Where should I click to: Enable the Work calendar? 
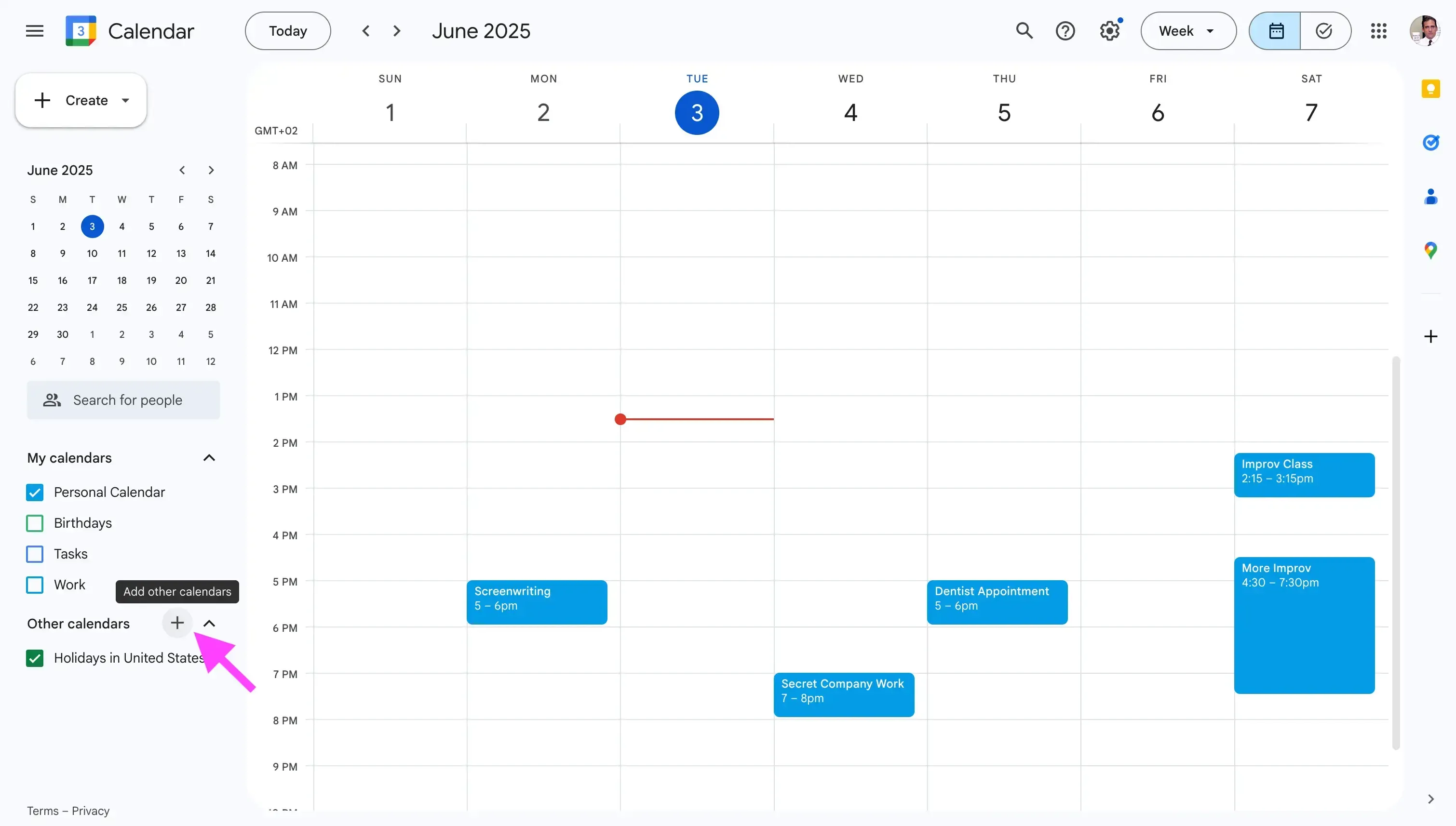click(x=34, y=585)
